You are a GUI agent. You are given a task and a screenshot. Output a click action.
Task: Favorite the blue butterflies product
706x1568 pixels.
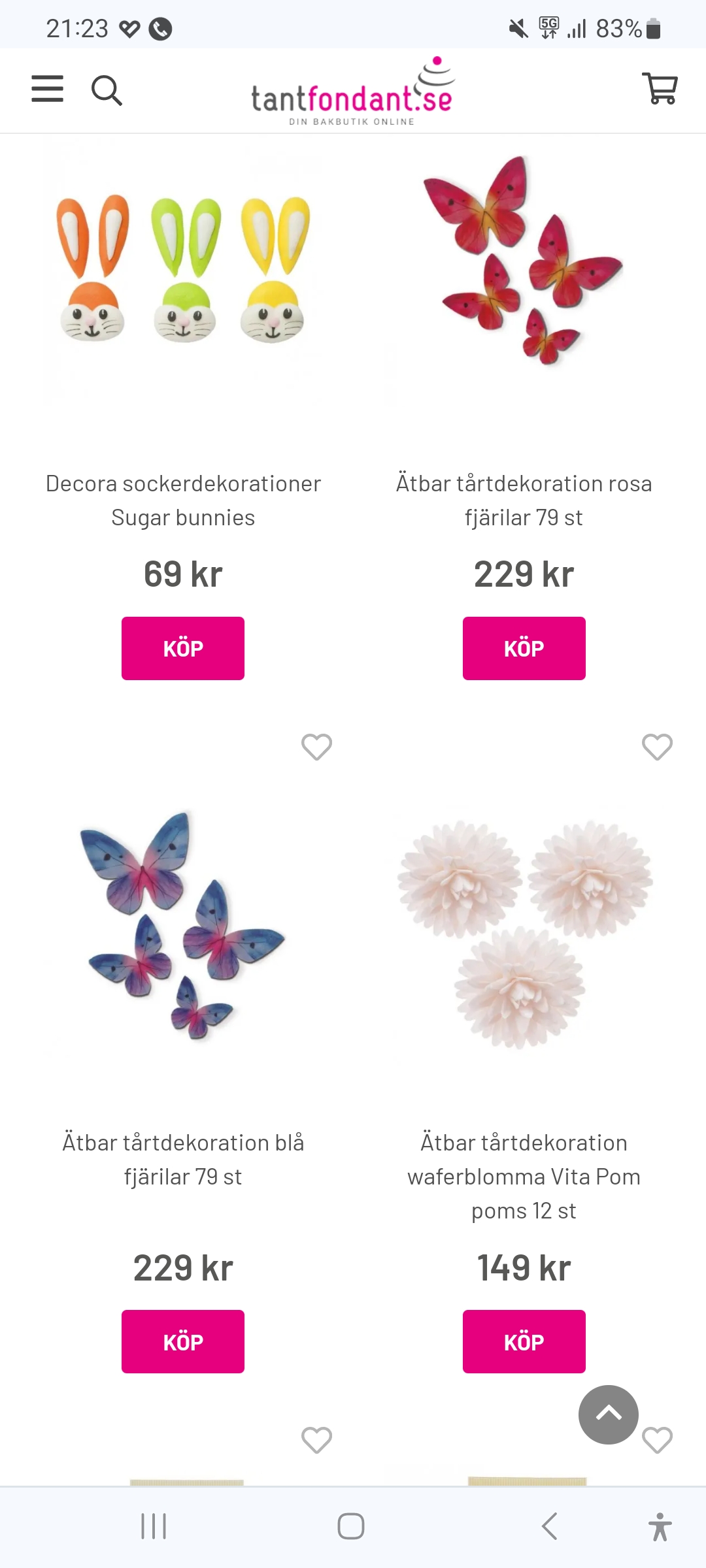coord(317,747)
